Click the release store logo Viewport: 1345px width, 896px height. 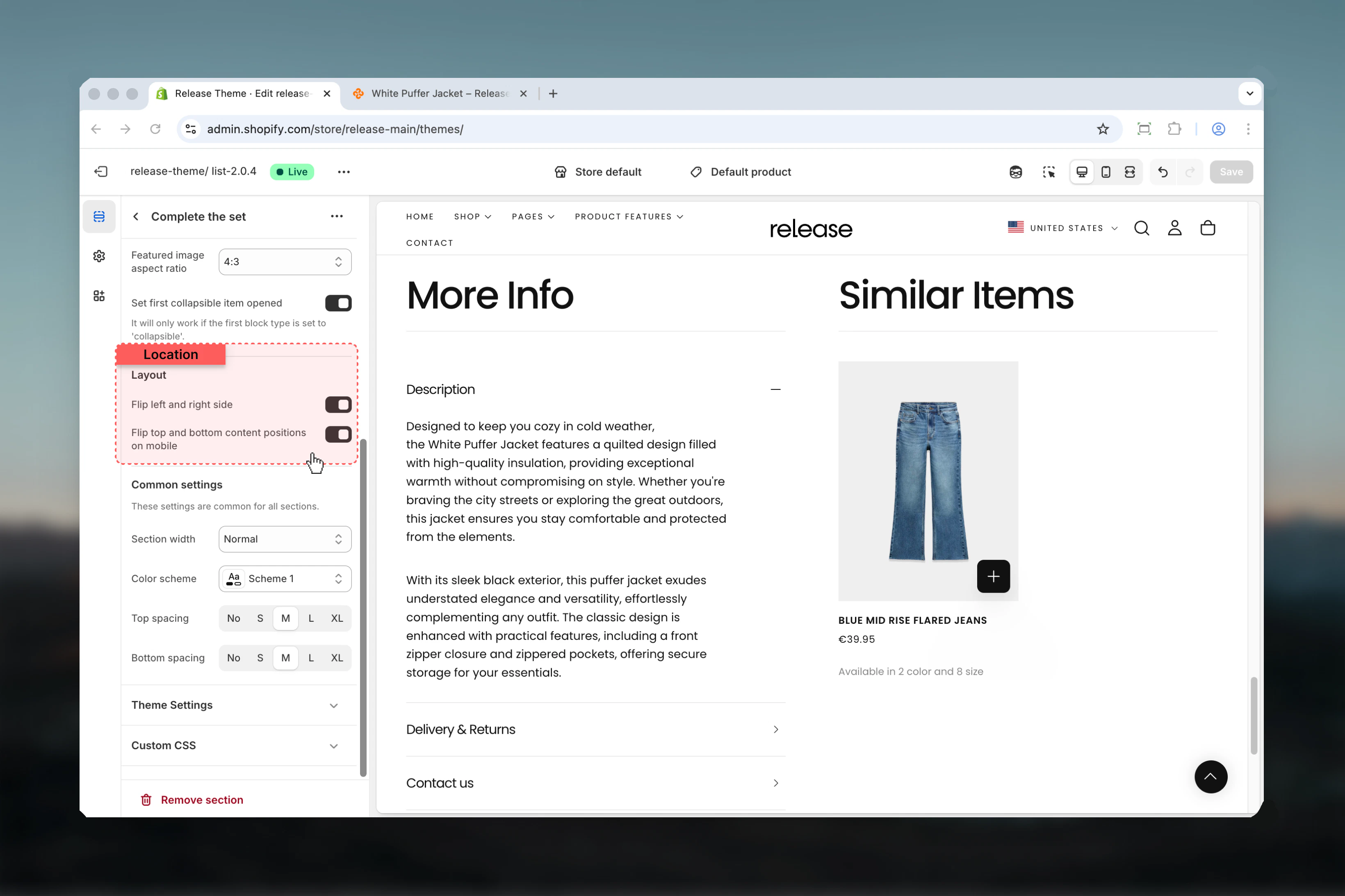[x=811, y=229]
